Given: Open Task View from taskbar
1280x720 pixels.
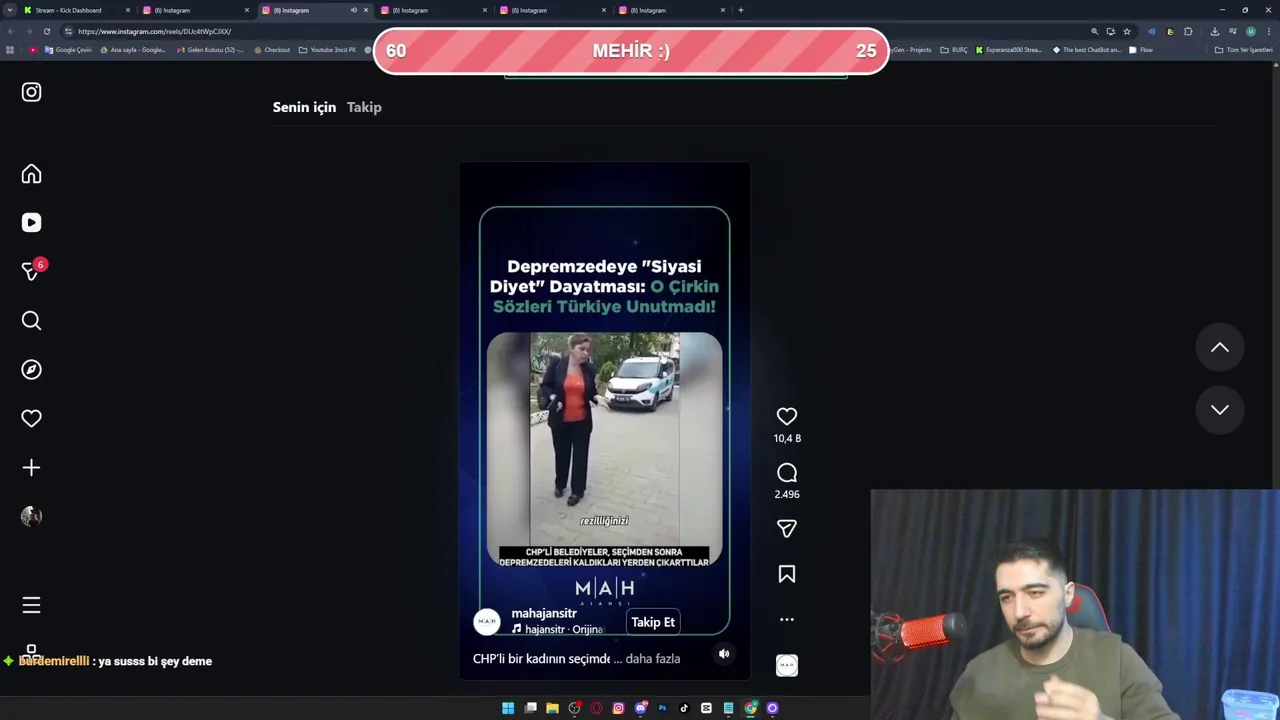Looking at the screenshot, I should click(x=530, y=708).
